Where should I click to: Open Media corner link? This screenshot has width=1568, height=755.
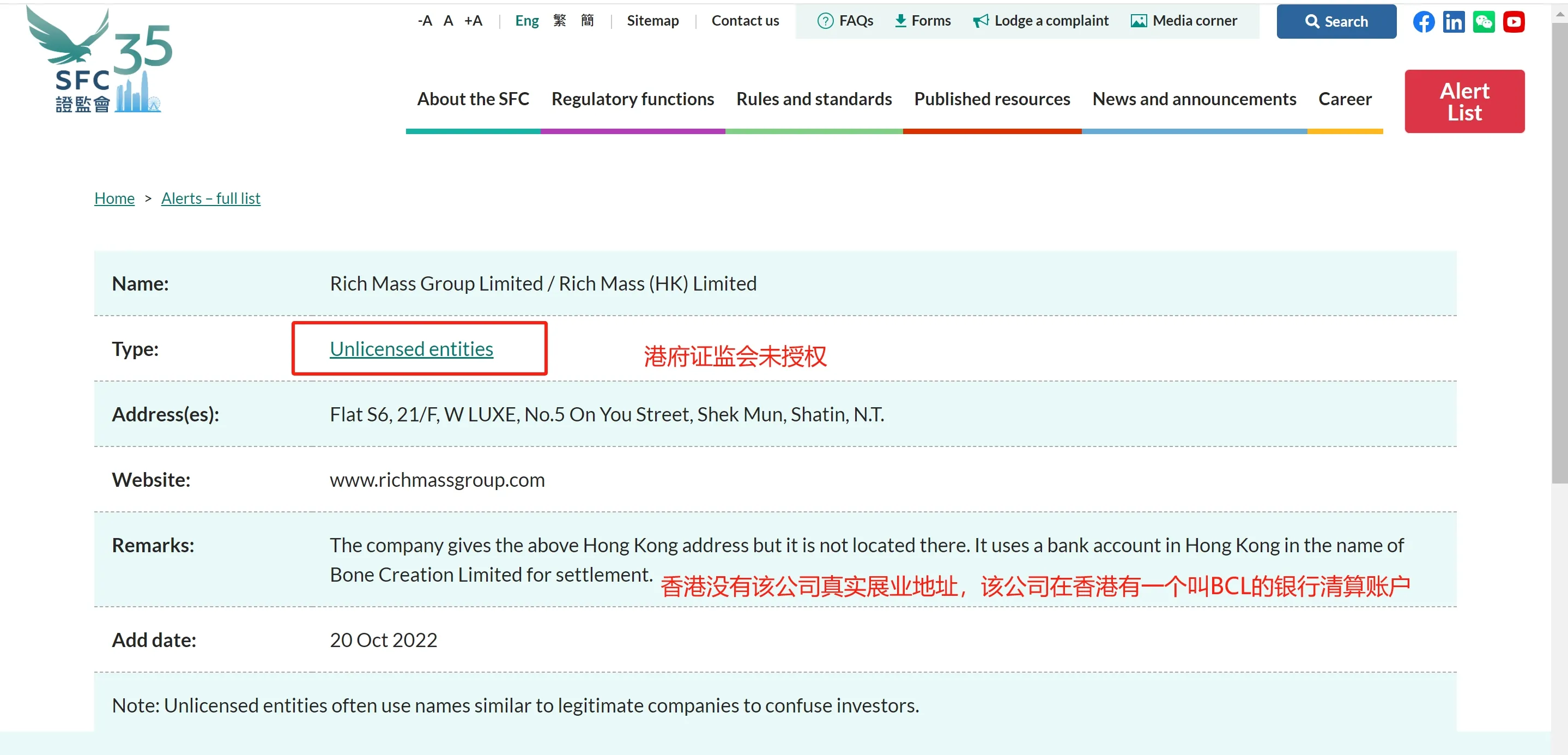point(1184,21)
